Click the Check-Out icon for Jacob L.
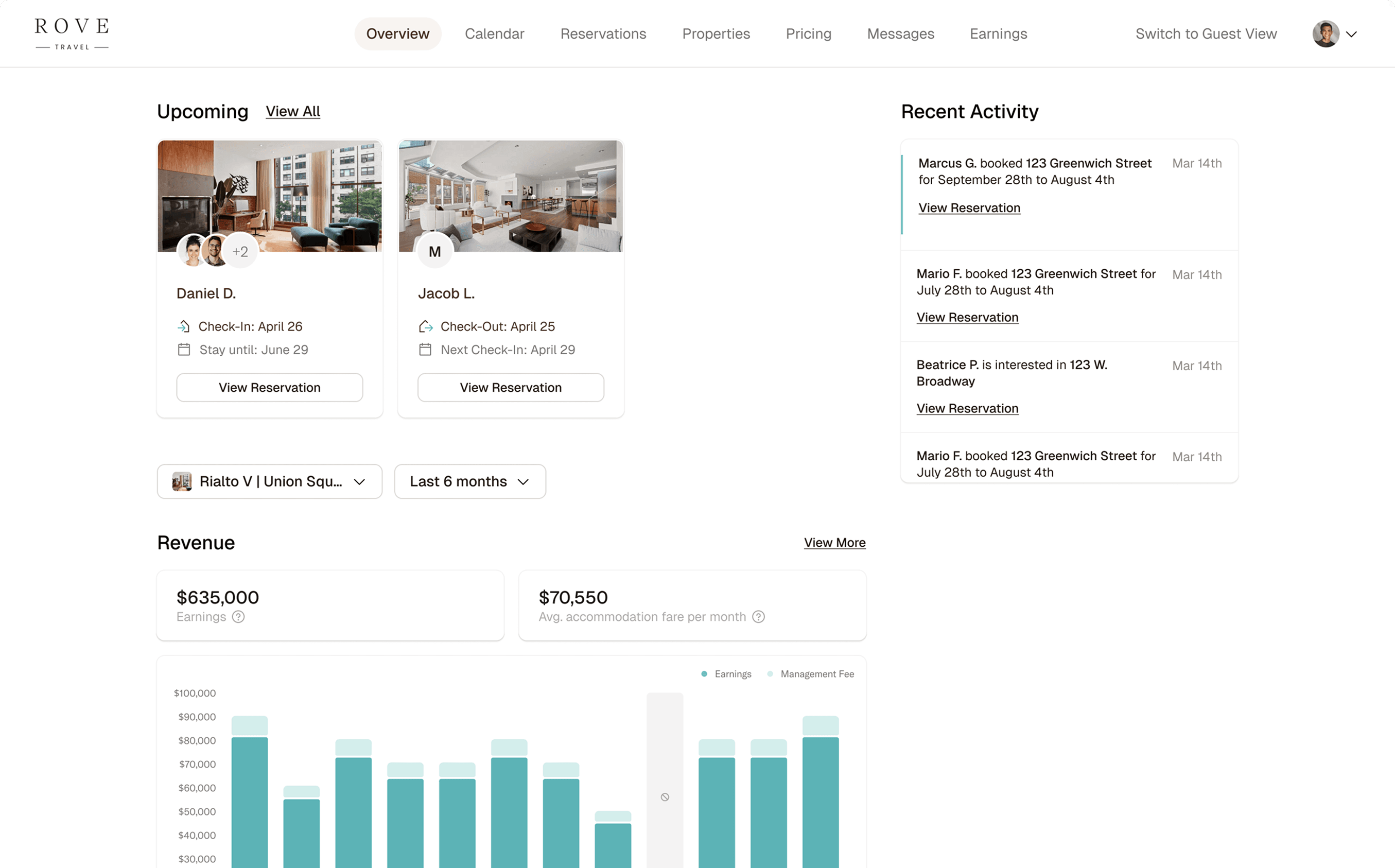Image resolution: width=1395 pixels, height=868 pixels. tap(426, 326)
